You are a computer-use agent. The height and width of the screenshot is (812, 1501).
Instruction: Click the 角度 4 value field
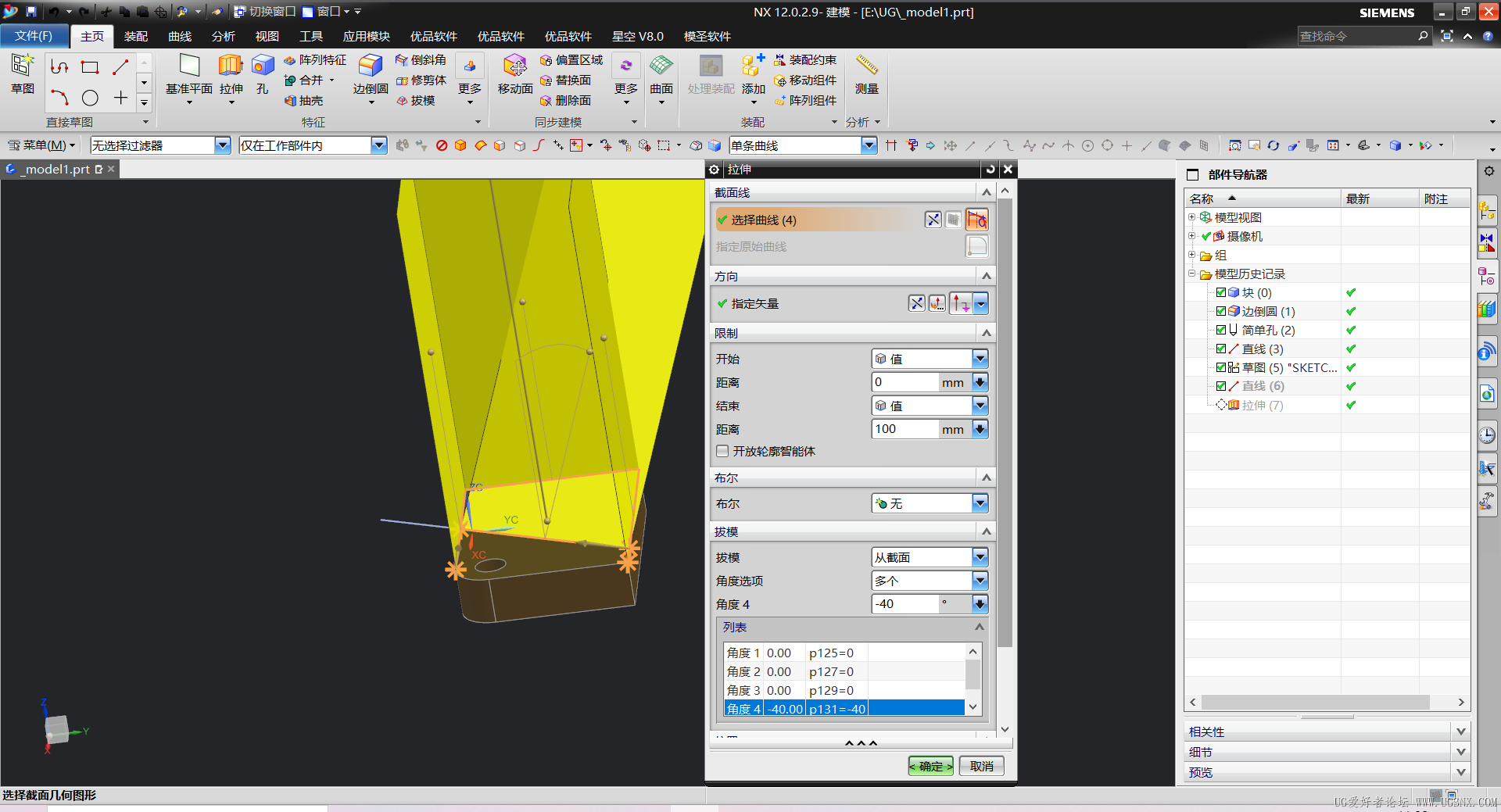click(905, 604)
